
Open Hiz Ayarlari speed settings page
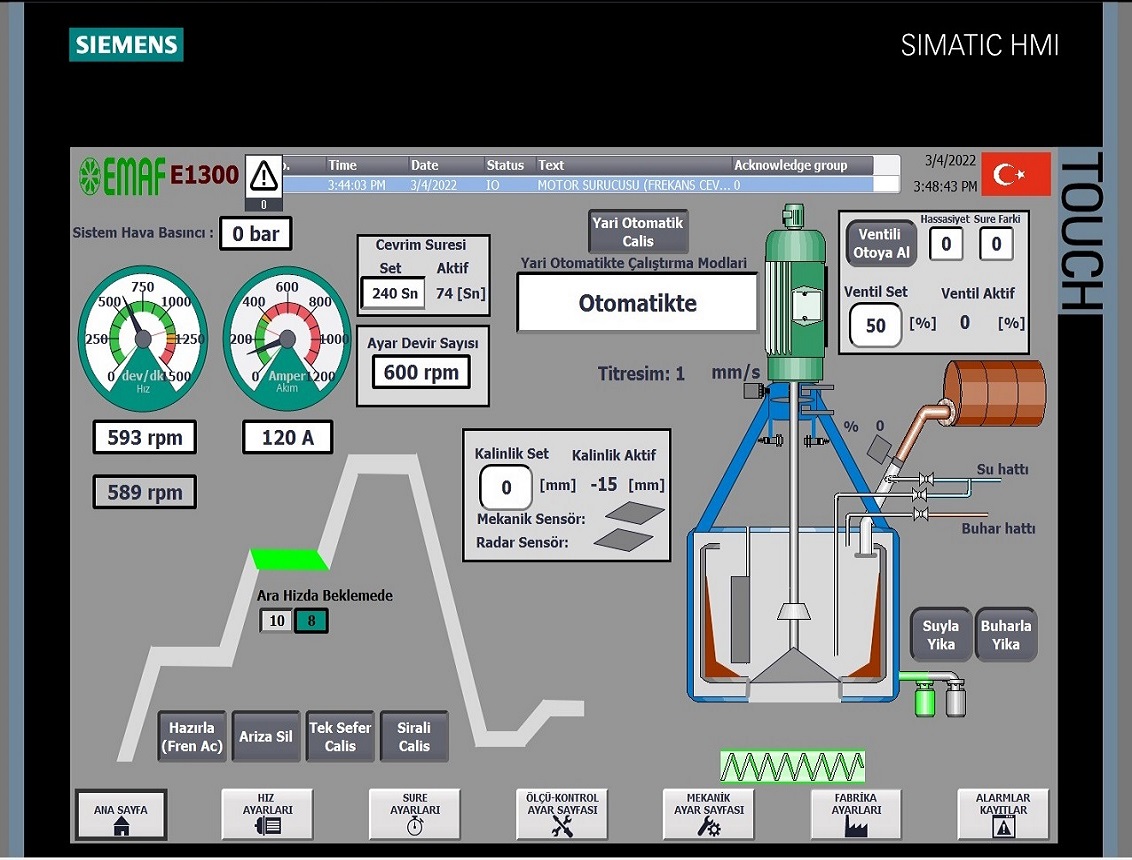pos(267,815)
